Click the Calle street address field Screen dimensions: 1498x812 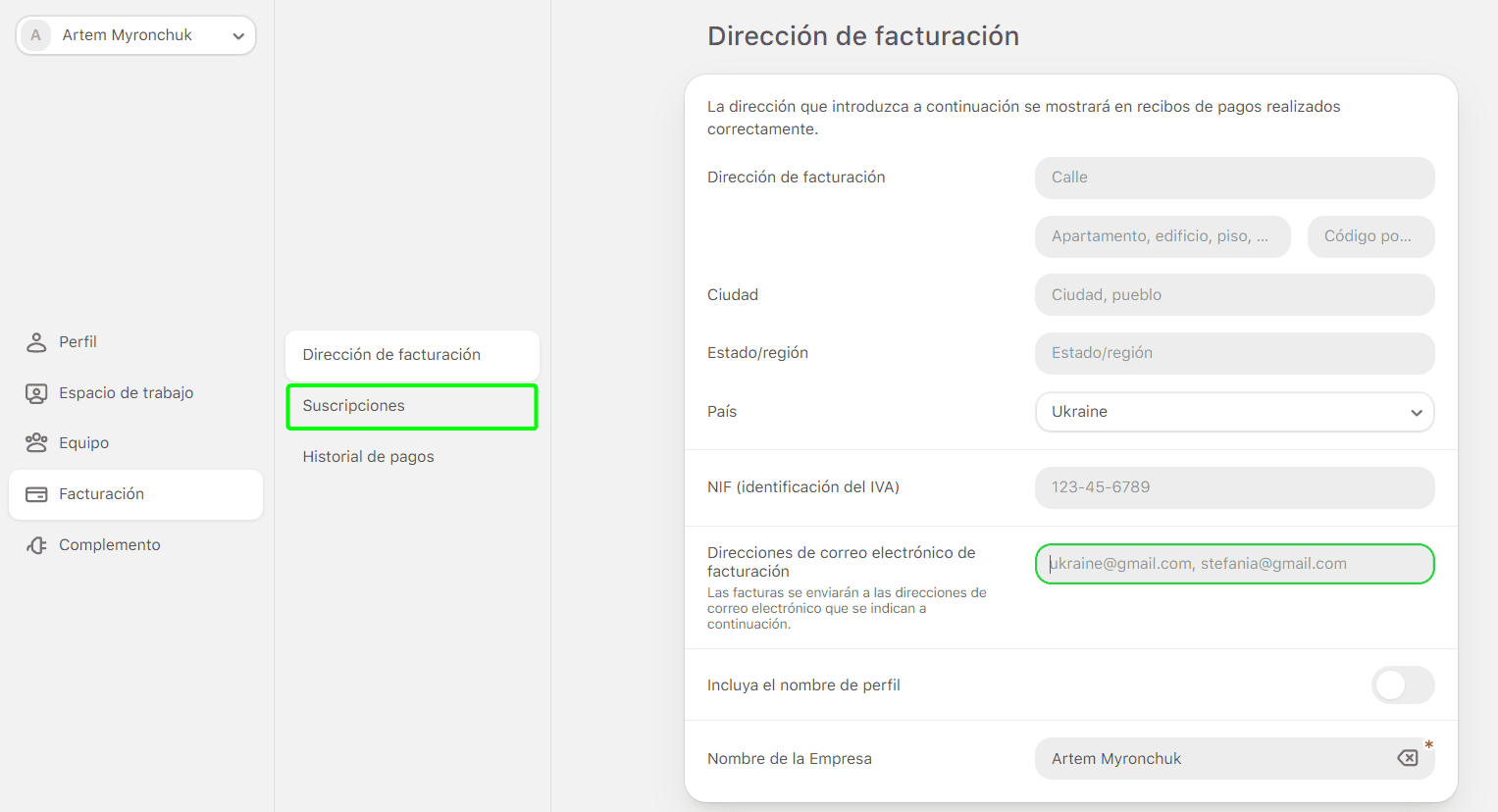tap(1233, 178)
